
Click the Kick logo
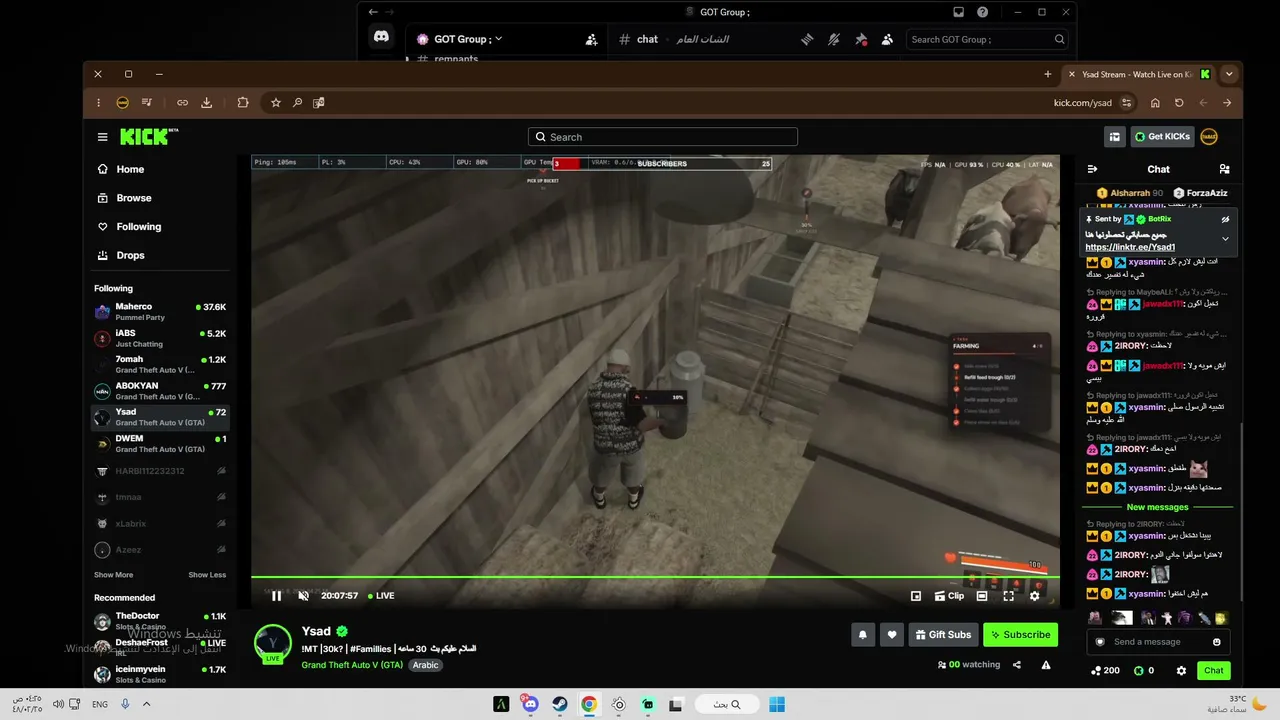click(x=149, y=137)
